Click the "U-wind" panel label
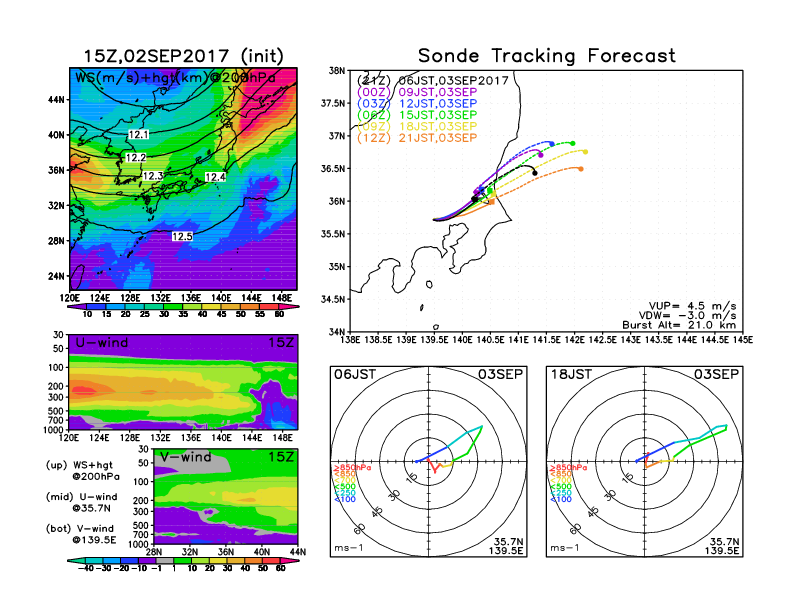Screen dimensions: 792x612 [102, 342]
